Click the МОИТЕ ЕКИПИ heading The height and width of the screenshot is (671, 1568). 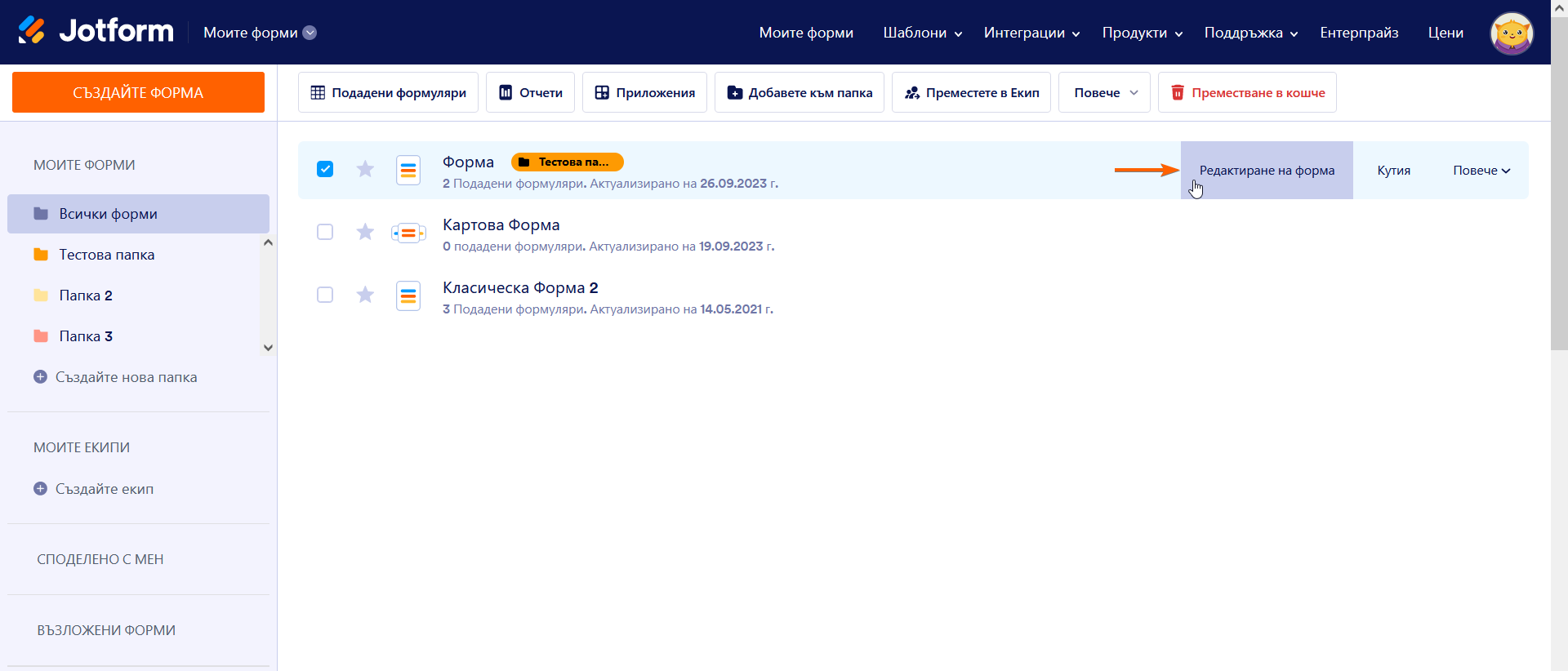coord(82,447)
